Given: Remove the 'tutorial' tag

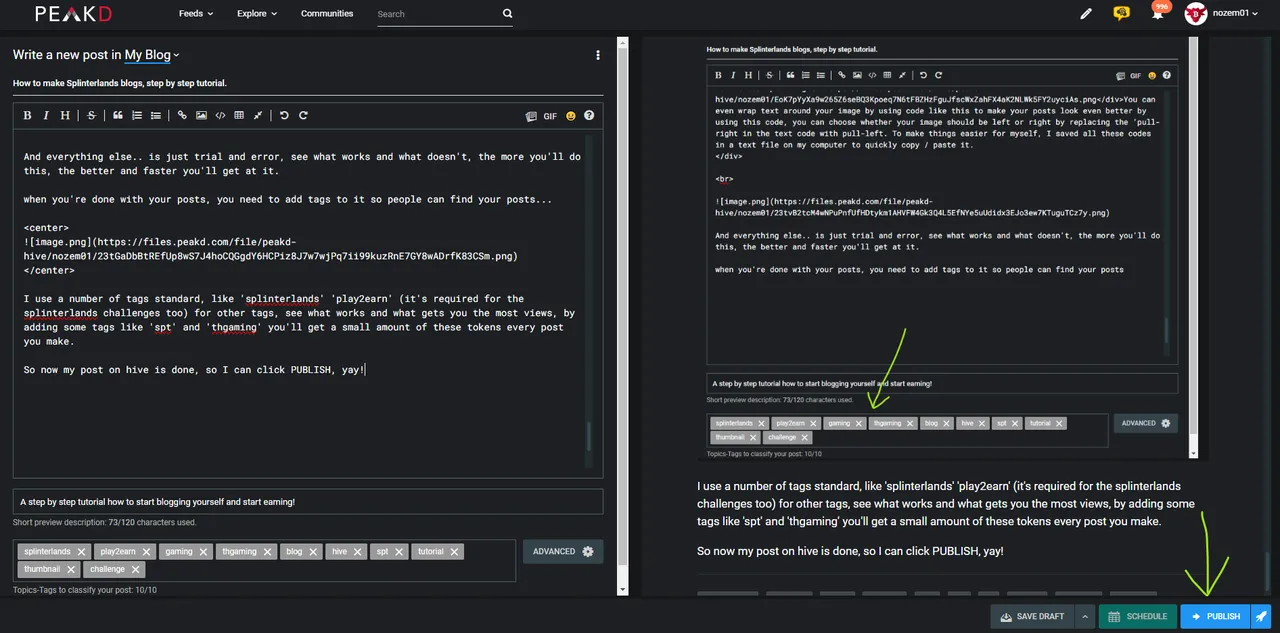Looking at the screenshot, I should 454,551.
